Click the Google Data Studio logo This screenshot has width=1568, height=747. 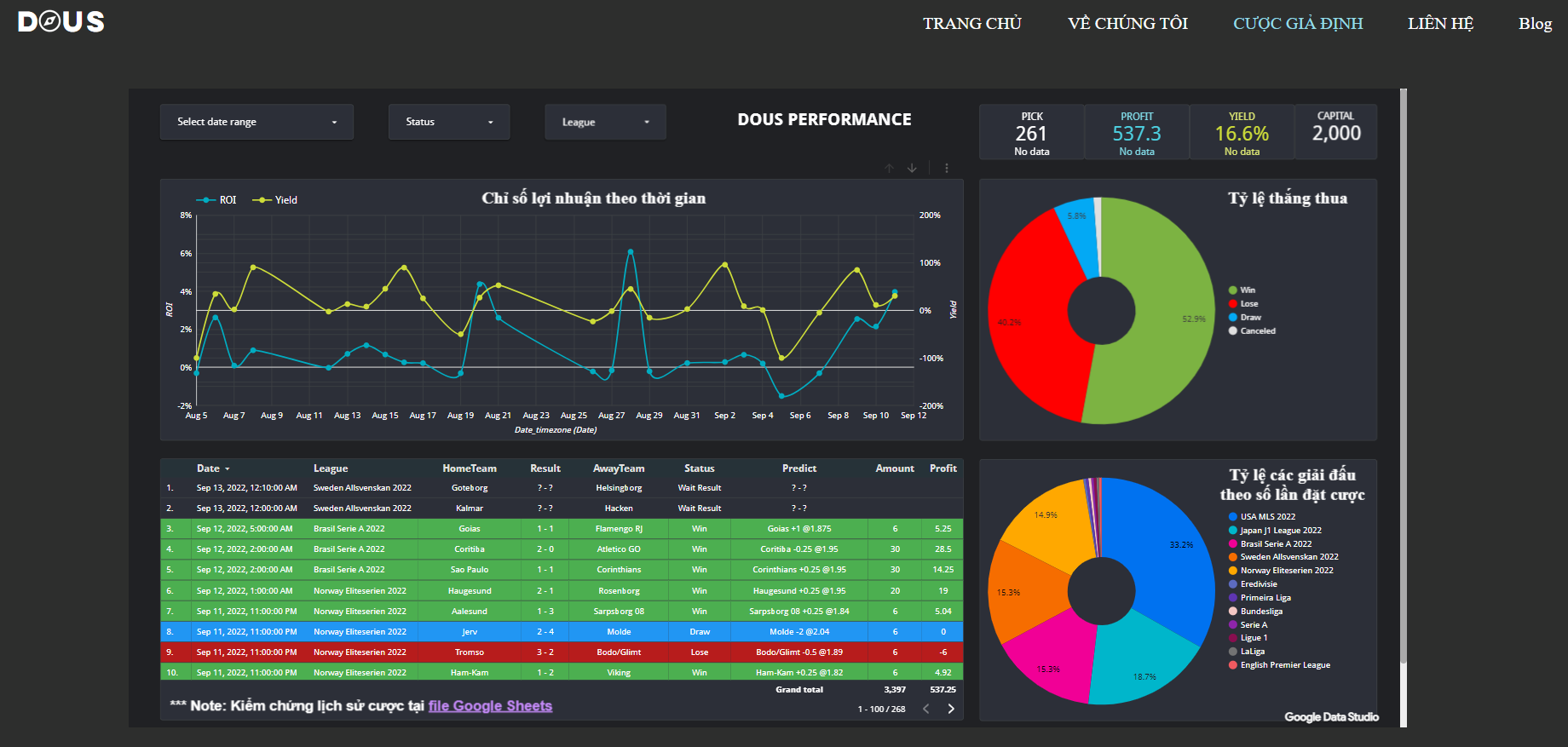point(1331,717)
